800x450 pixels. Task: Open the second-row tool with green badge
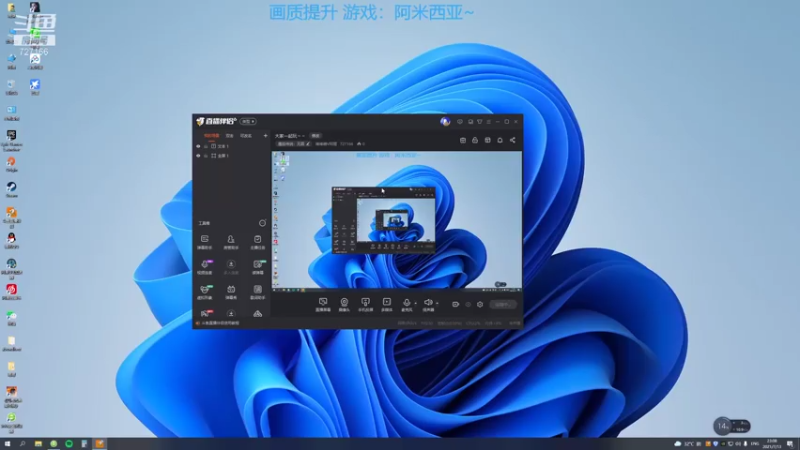(x=258, y=267)
